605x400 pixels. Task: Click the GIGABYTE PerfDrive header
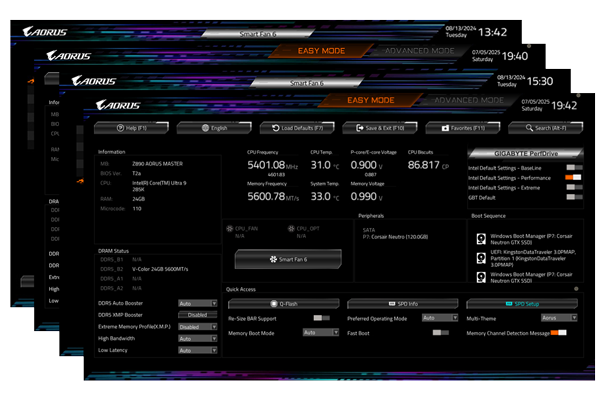526,154
